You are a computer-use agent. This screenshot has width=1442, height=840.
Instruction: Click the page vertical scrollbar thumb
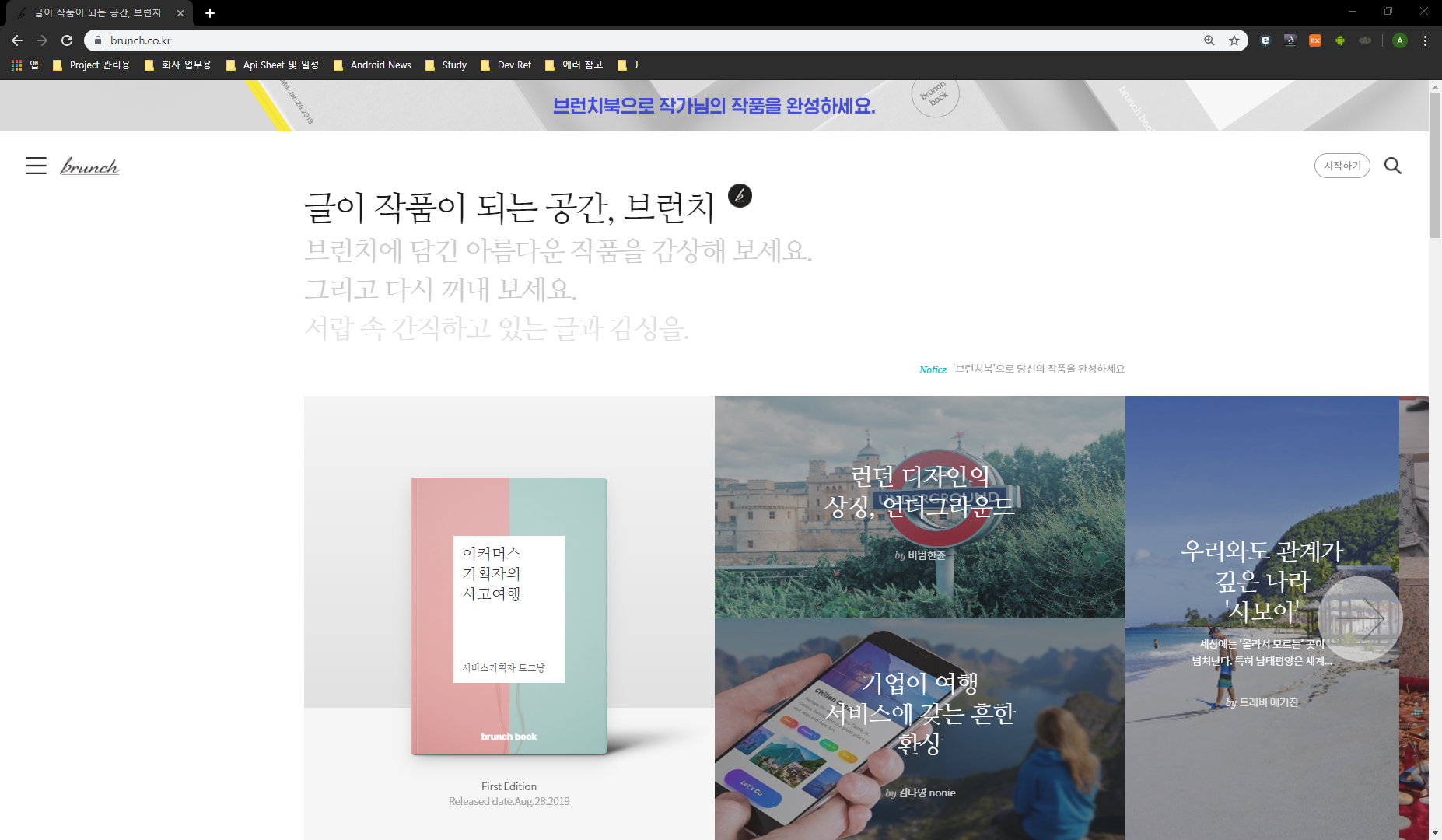(1436, 166)
